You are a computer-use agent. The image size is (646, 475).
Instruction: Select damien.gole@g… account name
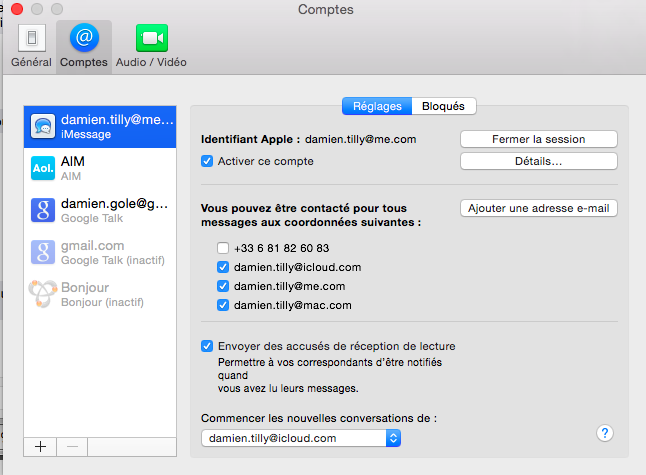click(115, 204)
